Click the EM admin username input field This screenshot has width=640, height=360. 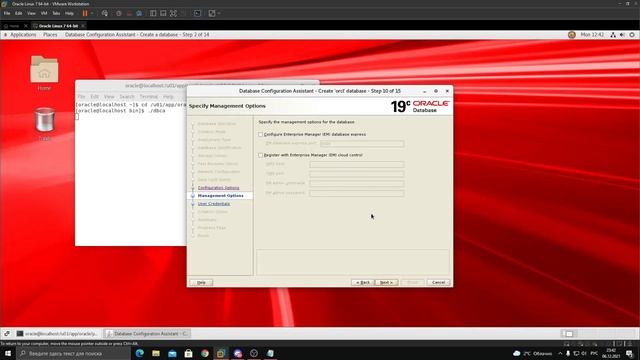click(357, 183)
